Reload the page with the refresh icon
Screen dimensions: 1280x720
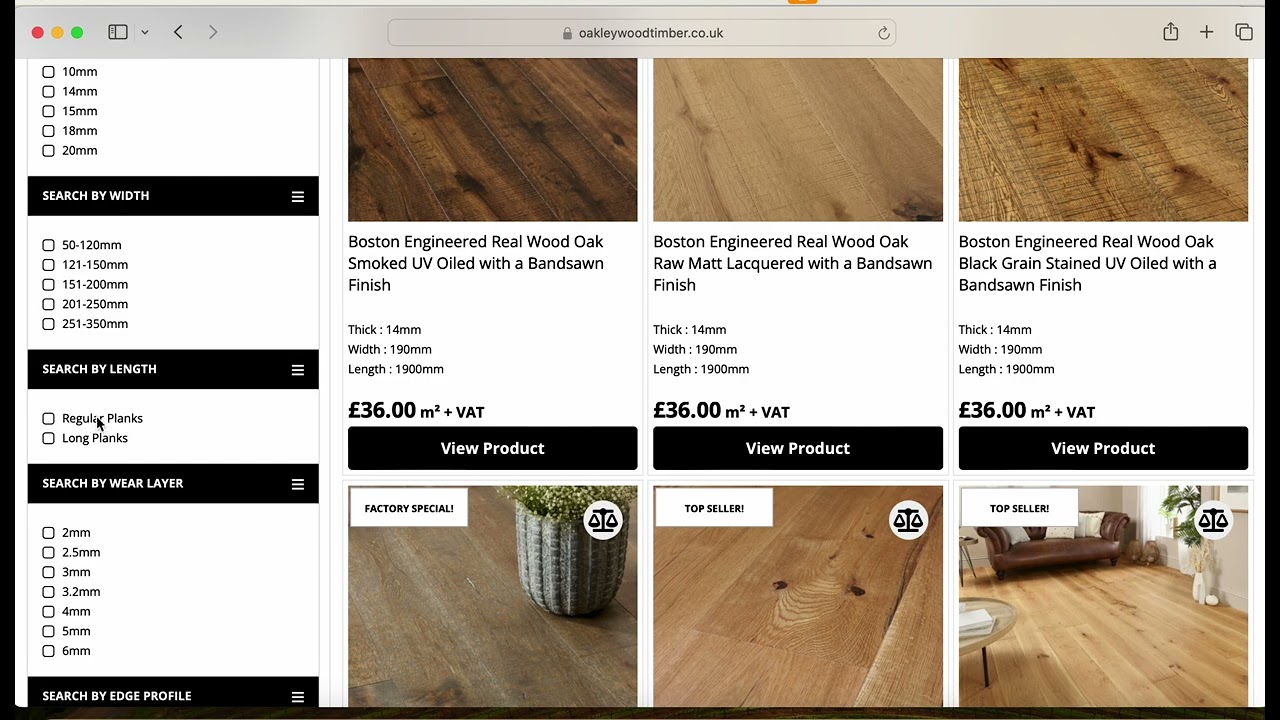click(x=884, y=33)
